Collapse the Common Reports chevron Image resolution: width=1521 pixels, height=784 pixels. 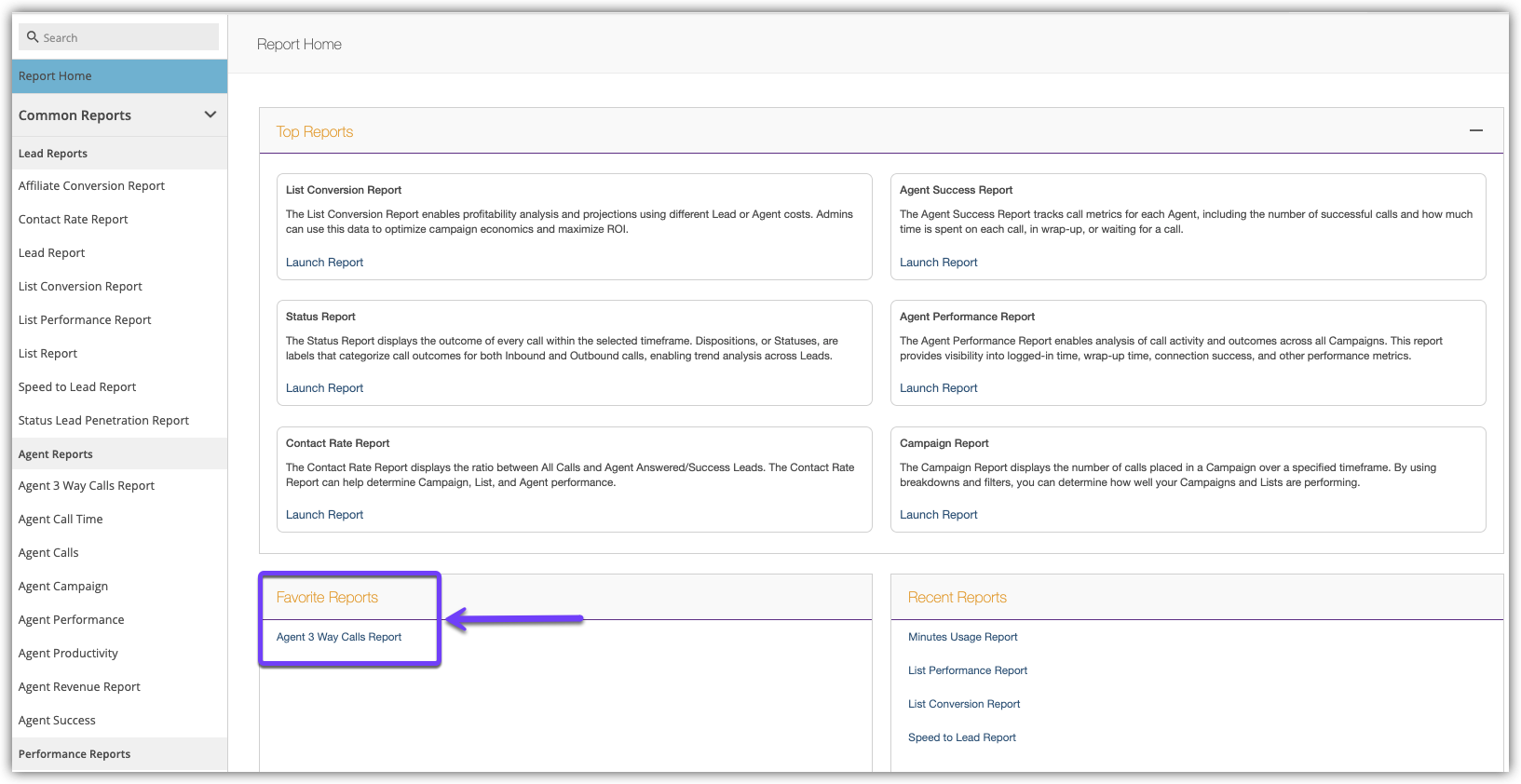tap(210, 115)
